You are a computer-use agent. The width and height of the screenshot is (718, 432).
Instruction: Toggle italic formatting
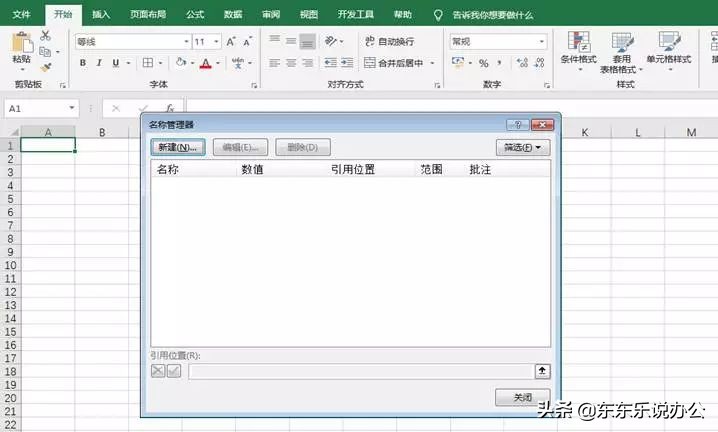coord(99,63)
